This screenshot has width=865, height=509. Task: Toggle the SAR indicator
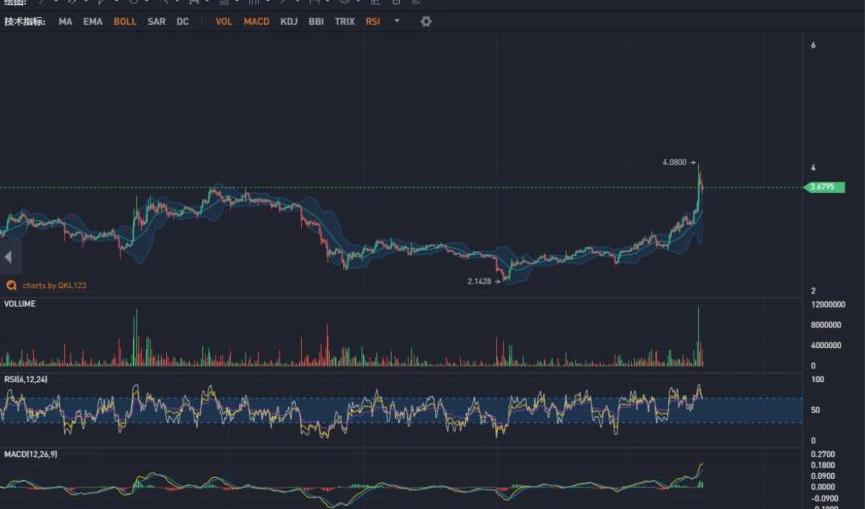[157, 21]
